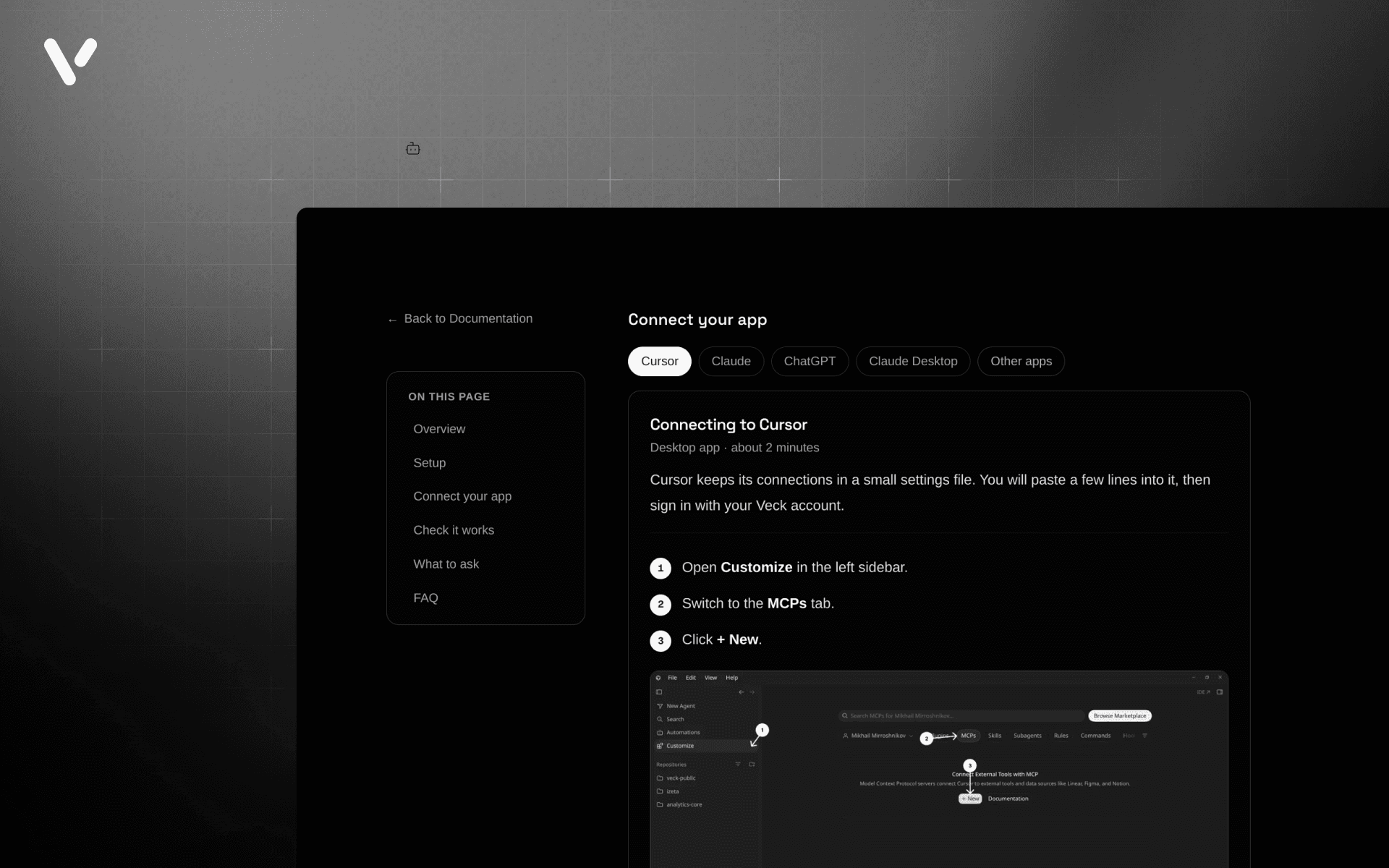Go to the Check it works section
The width and height of the screenshot is (1389, 868).
click(x=454, y=530)
